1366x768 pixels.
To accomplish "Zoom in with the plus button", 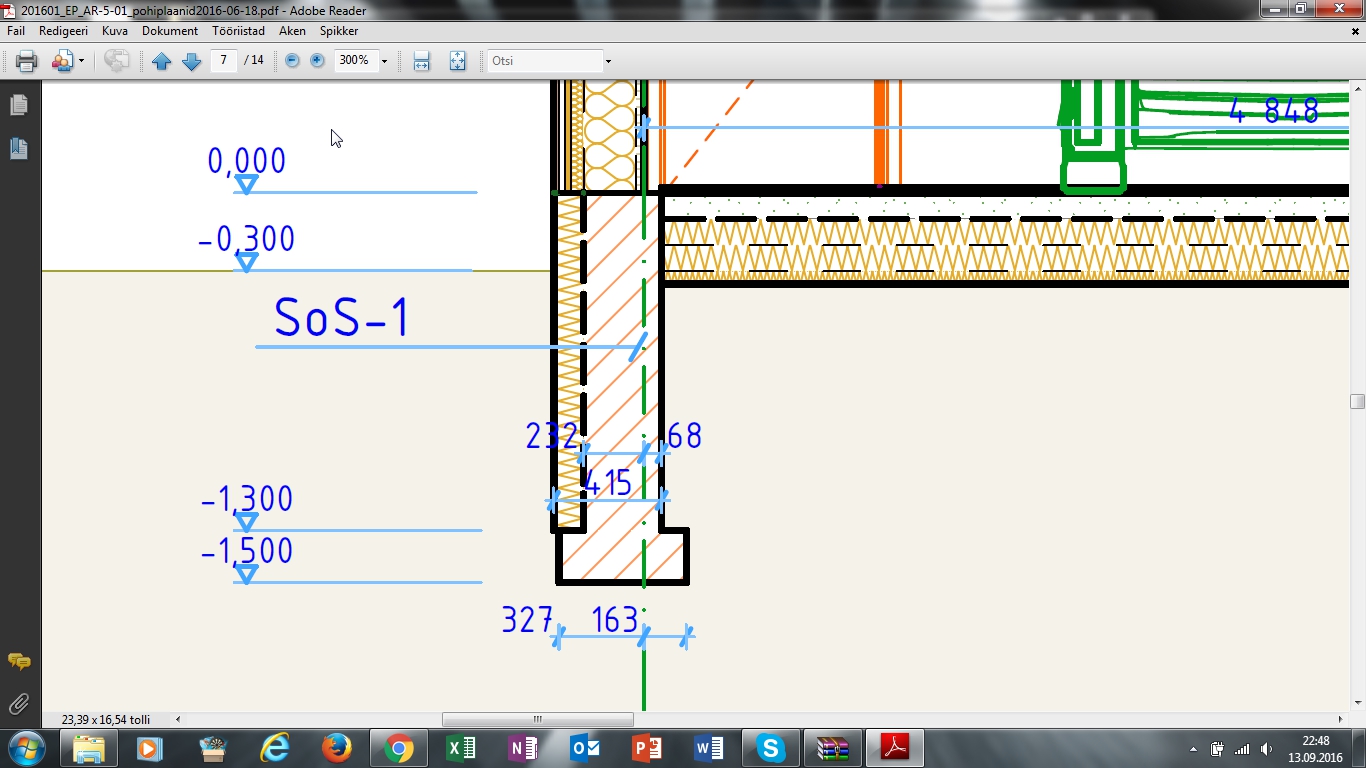I will 317,61.
